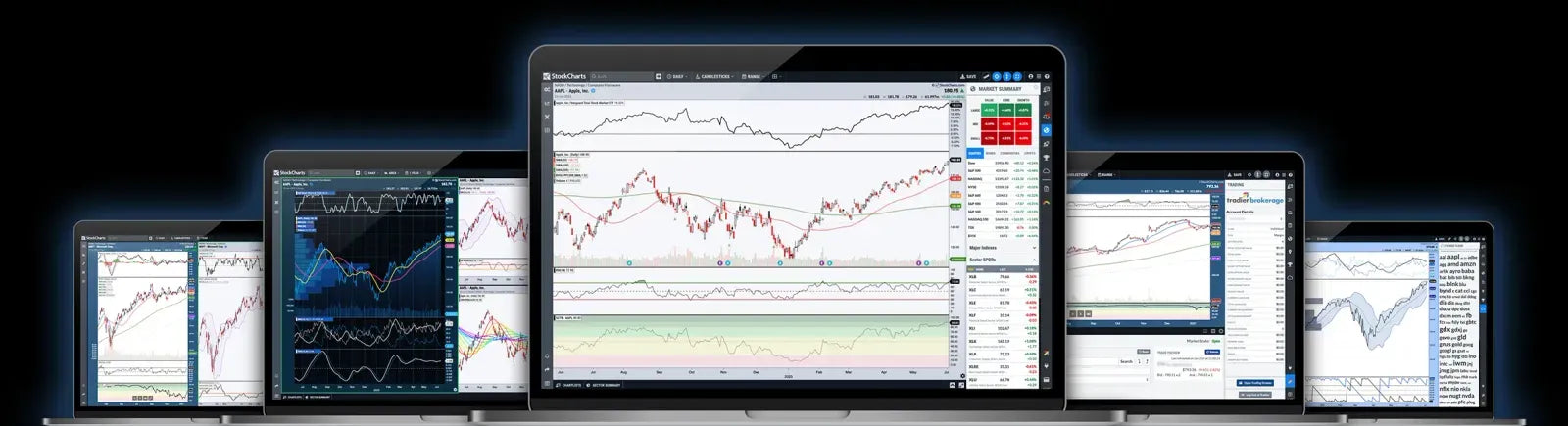1568x426 pixels.
Task: Open the RANGE dropdown on center laptop
Action: 753,76
